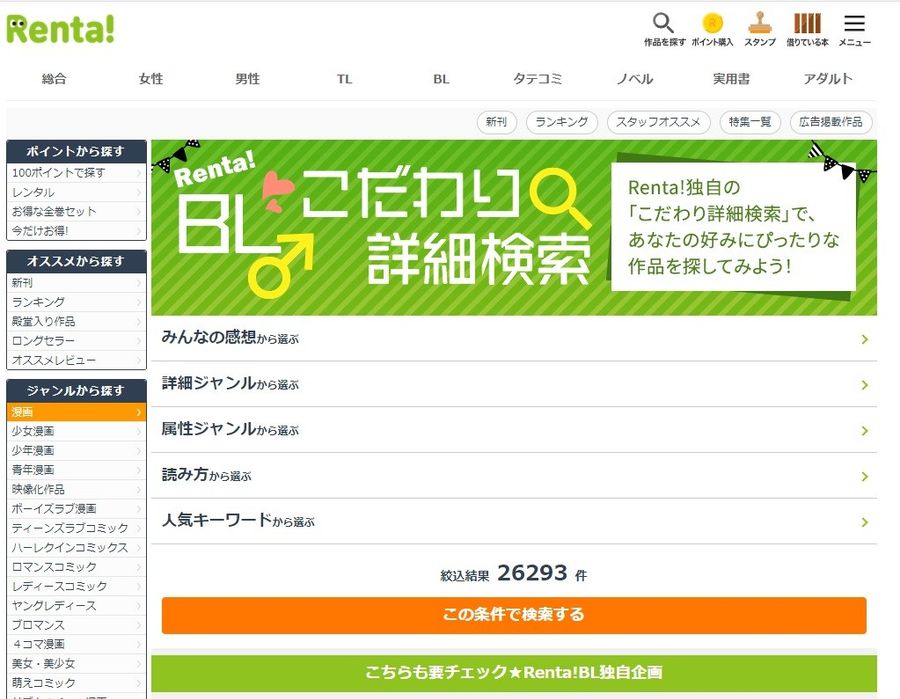Screen dimensions: 900x699
Task: Switch to the 女性 tab
Action: (151, 79)
